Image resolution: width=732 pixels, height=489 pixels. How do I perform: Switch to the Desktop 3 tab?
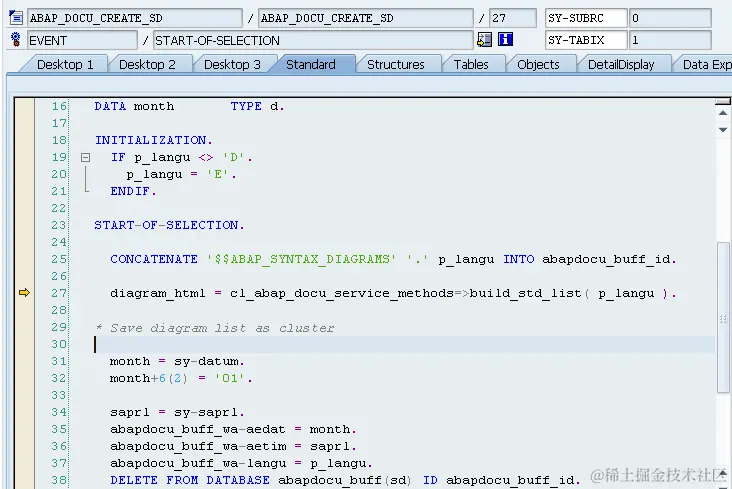232,64
